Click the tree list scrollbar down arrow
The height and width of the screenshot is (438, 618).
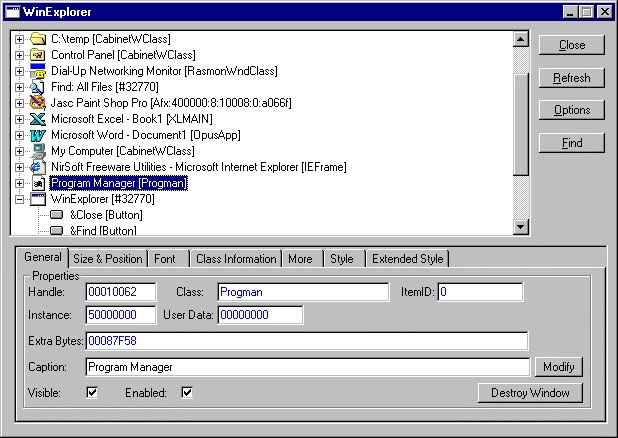coord(520,228)
